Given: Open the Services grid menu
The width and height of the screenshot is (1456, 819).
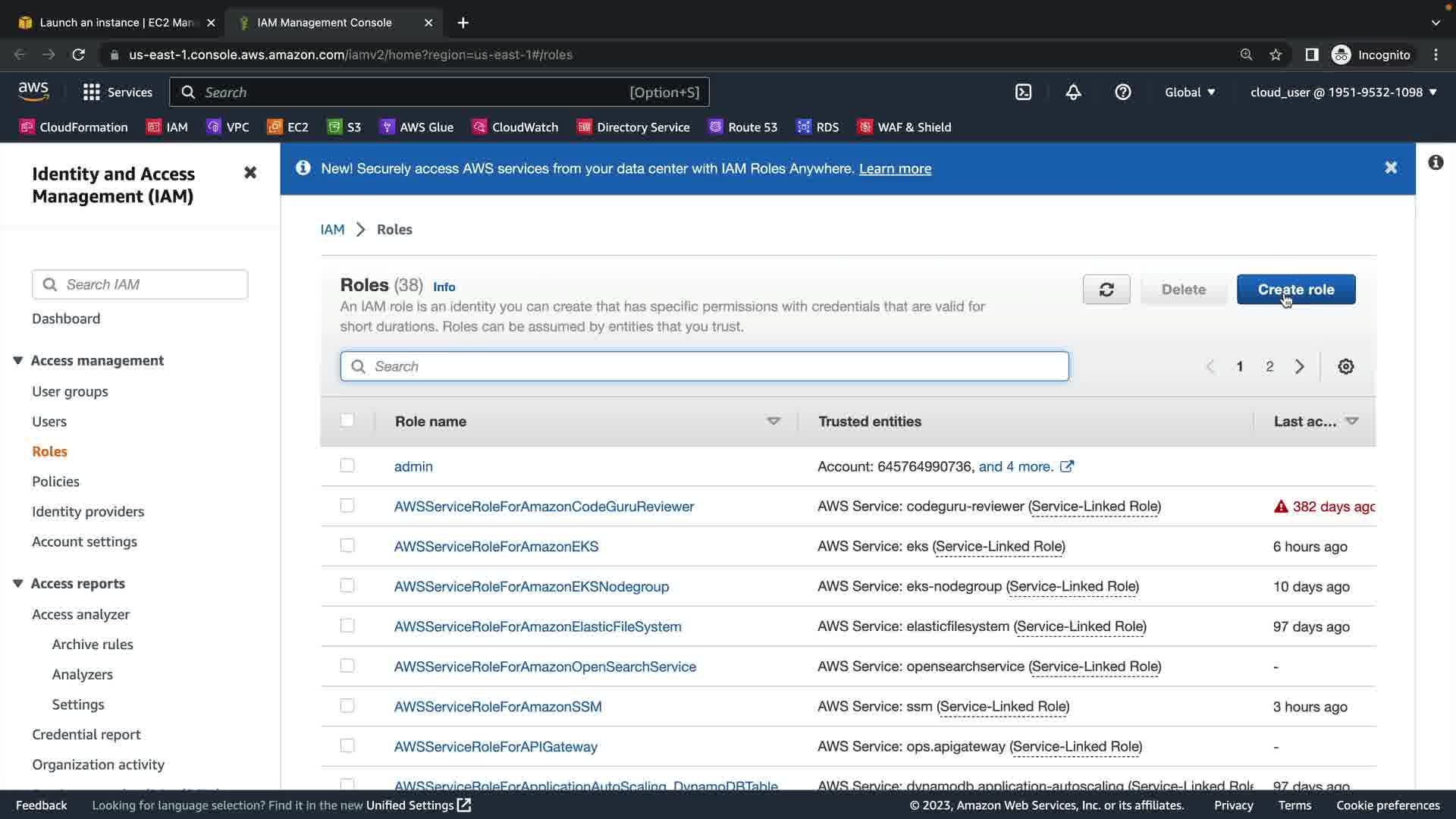Looking at the screenshot, I should pyautogui.click(x=117, y=92).
